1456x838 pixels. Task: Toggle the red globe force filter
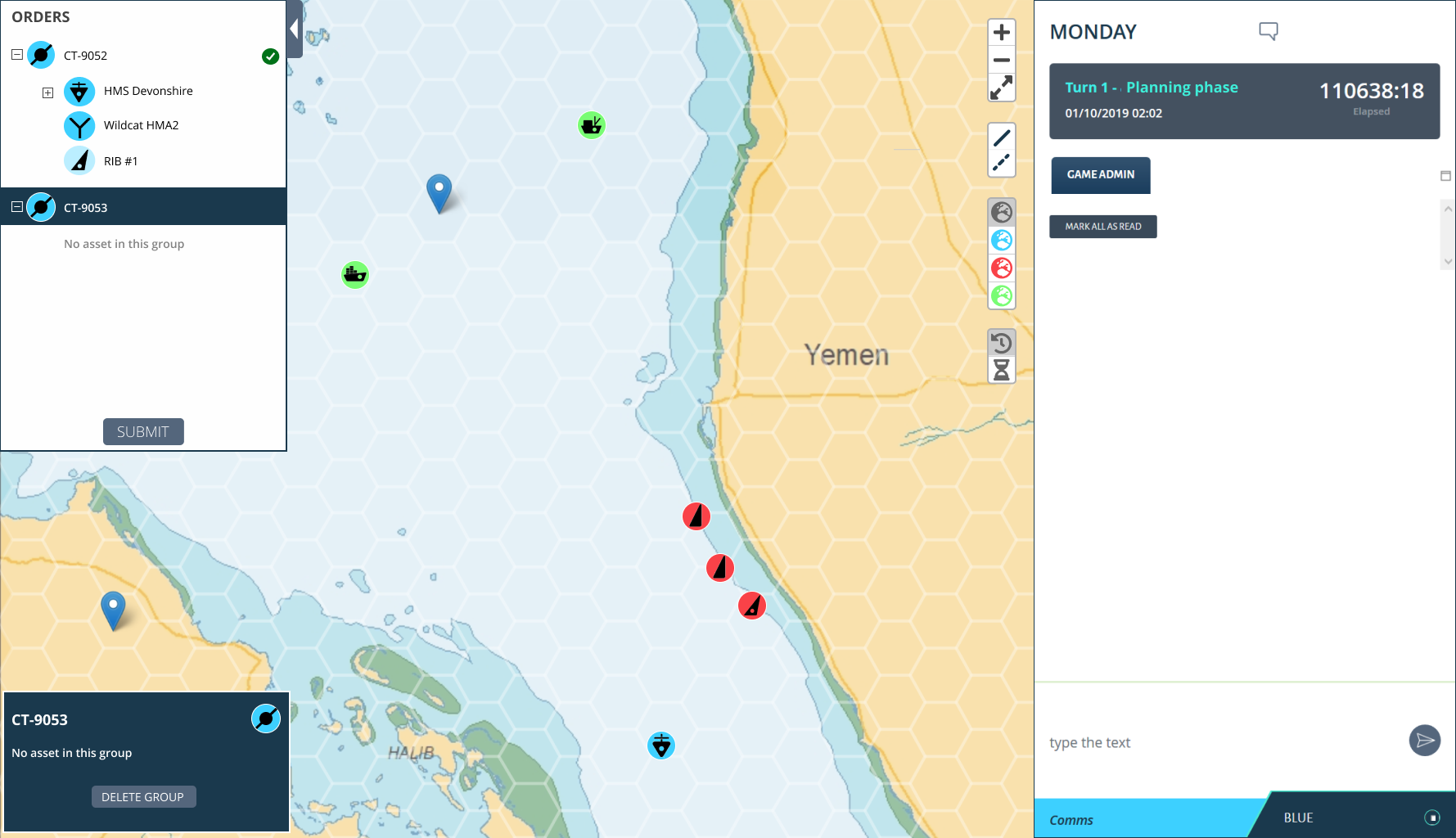click(x=1002, y=268)
